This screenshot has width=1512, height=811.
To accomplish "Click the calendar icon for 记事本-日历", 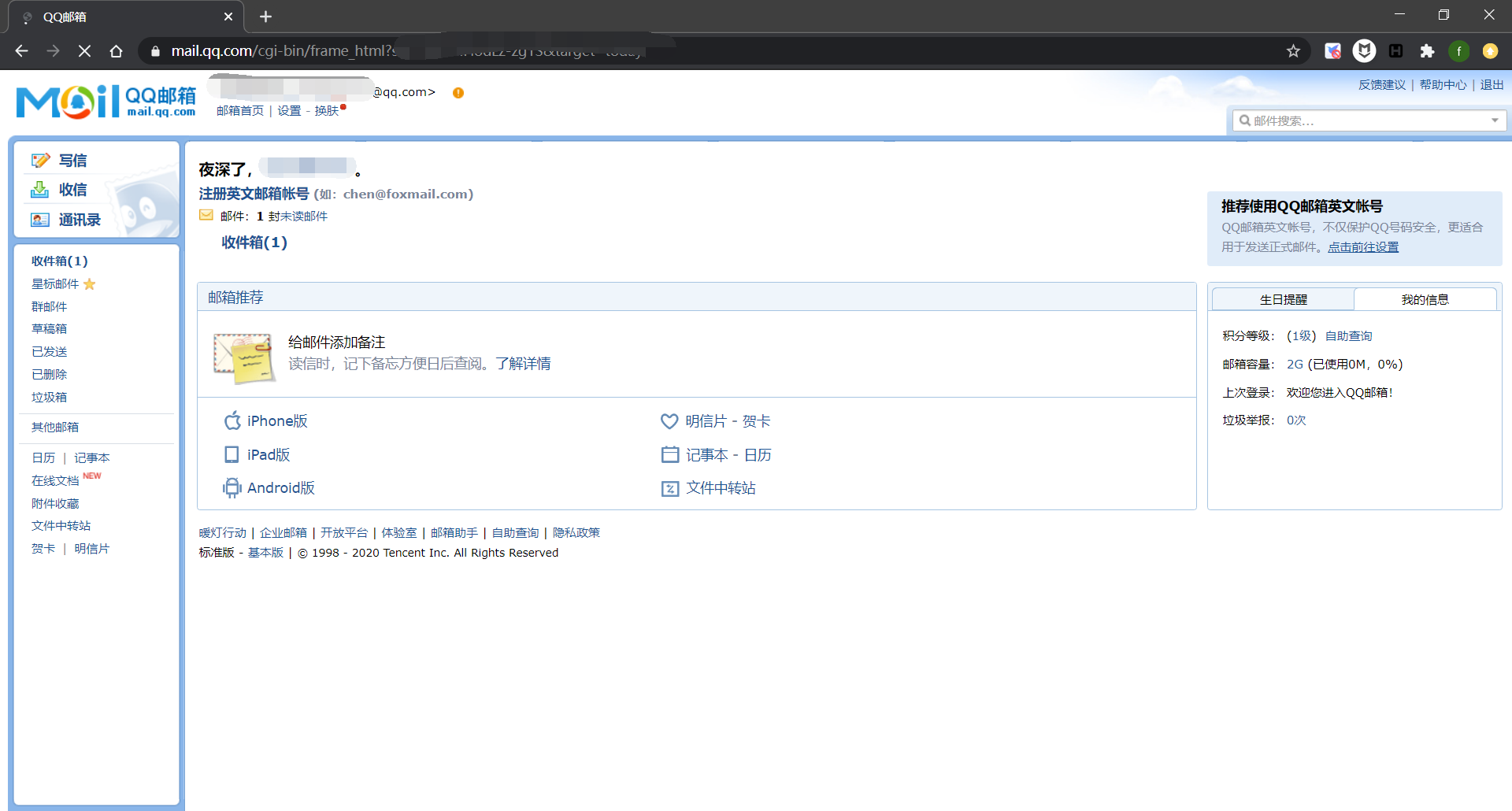I will click(670, 454).
